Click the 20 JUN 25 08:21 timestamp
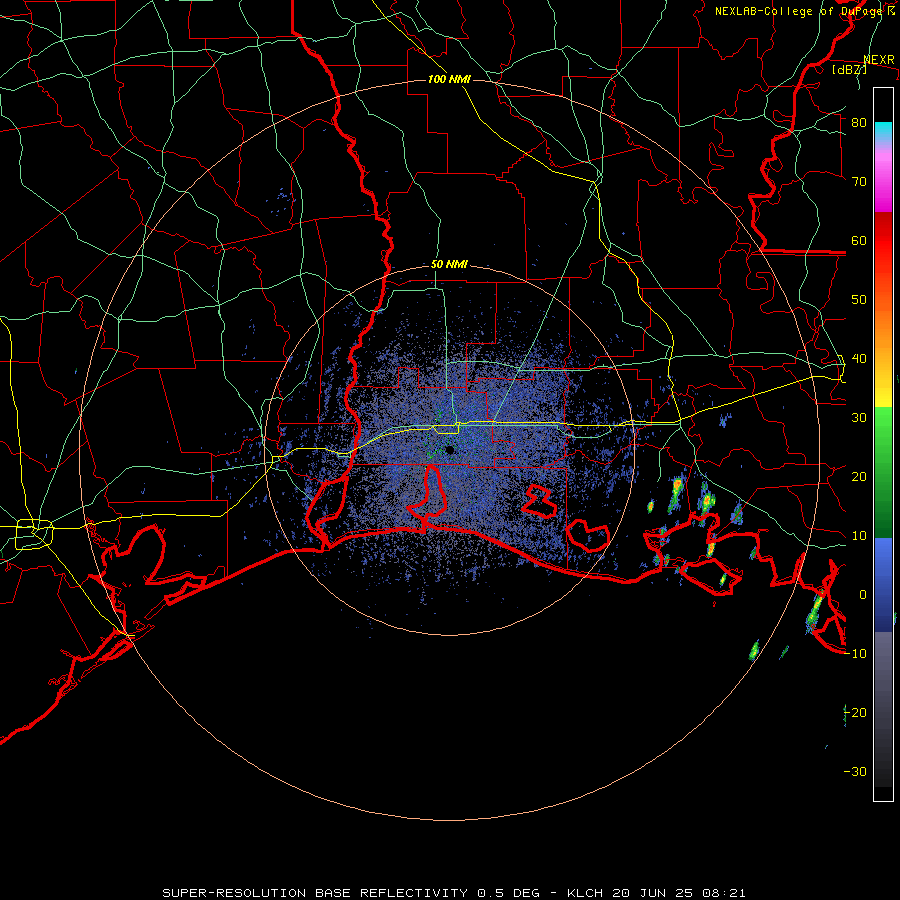Image resolution: width=900 pixels, height=900 pixels. coord(679,893)
